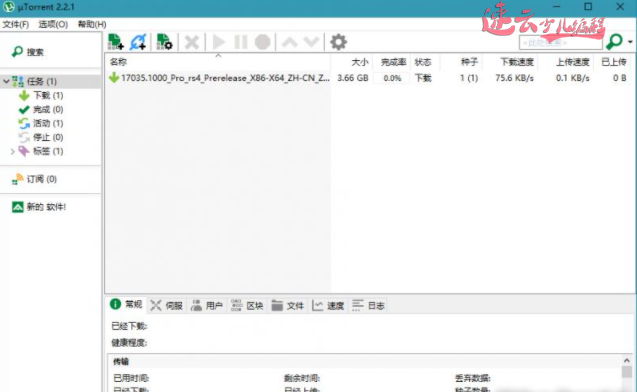The height and width of the screenshot is (392, 637).
Task: Click 新的 软件! sidebar item
Action: point(46,207)
